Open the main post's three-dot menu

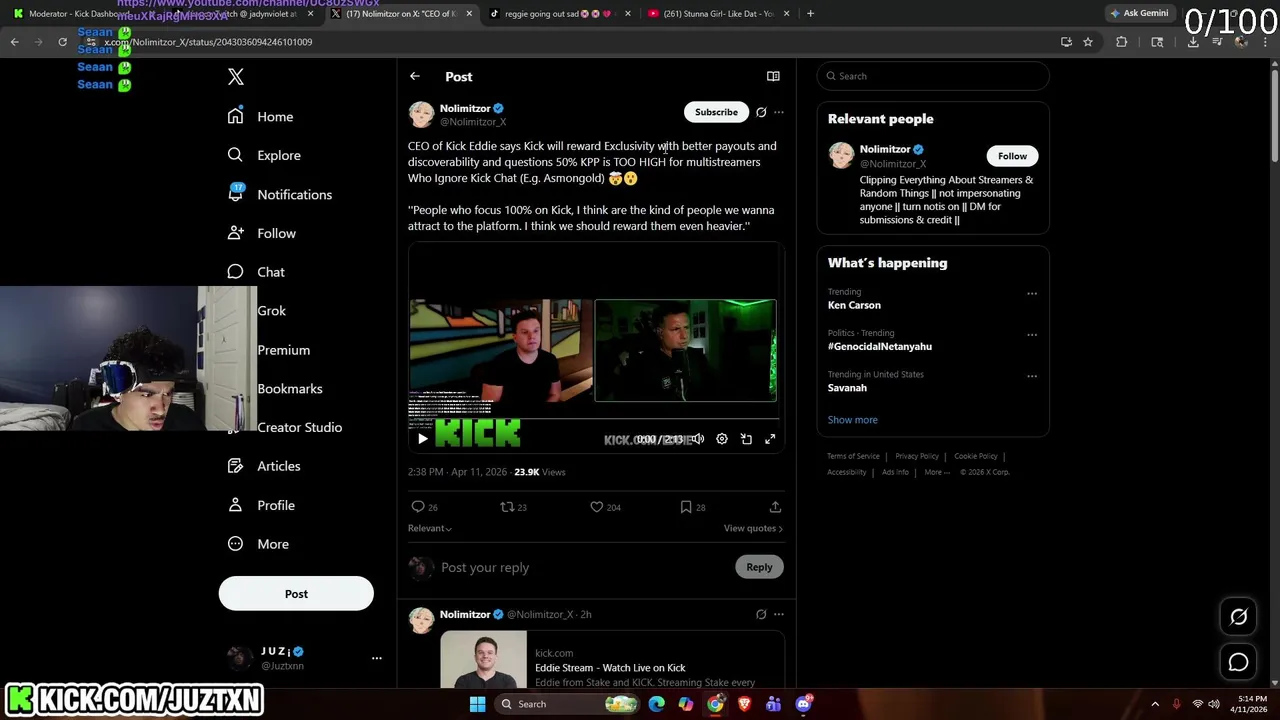click(x=779, y=112)
